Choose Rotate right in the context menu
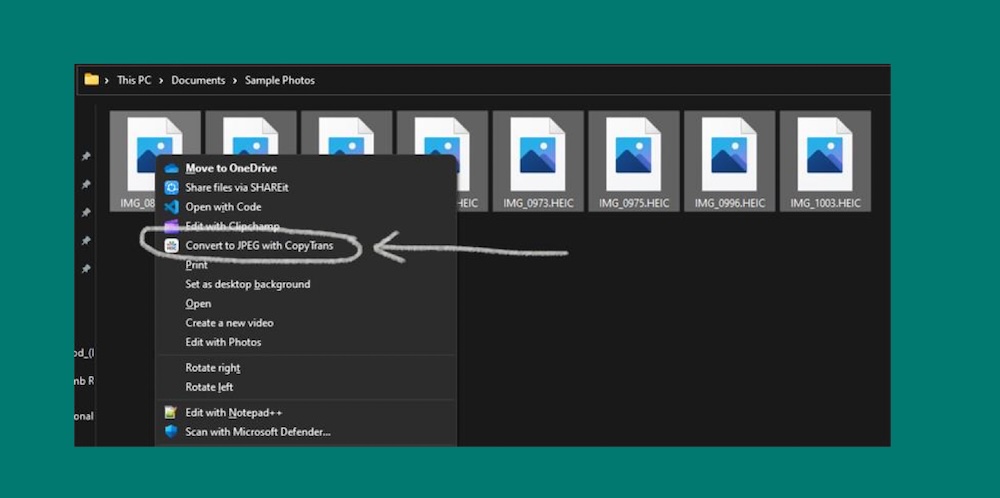 coord(212,368)
